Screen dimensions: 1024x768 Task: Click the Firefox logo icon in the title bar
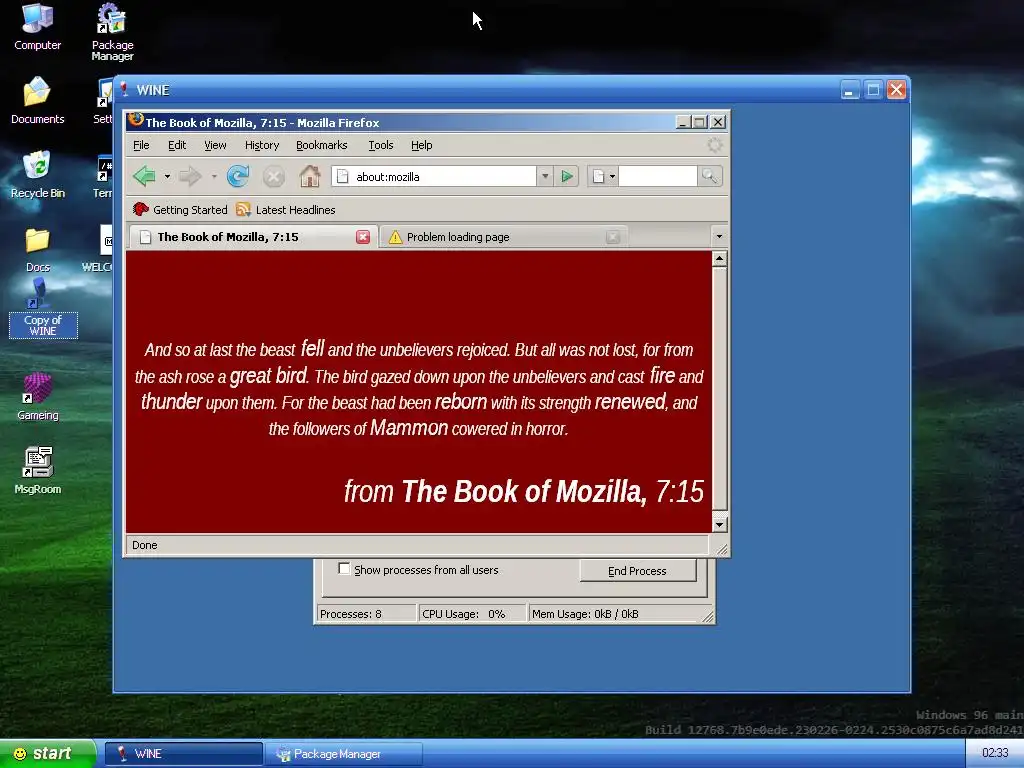(x=135, y=120)
